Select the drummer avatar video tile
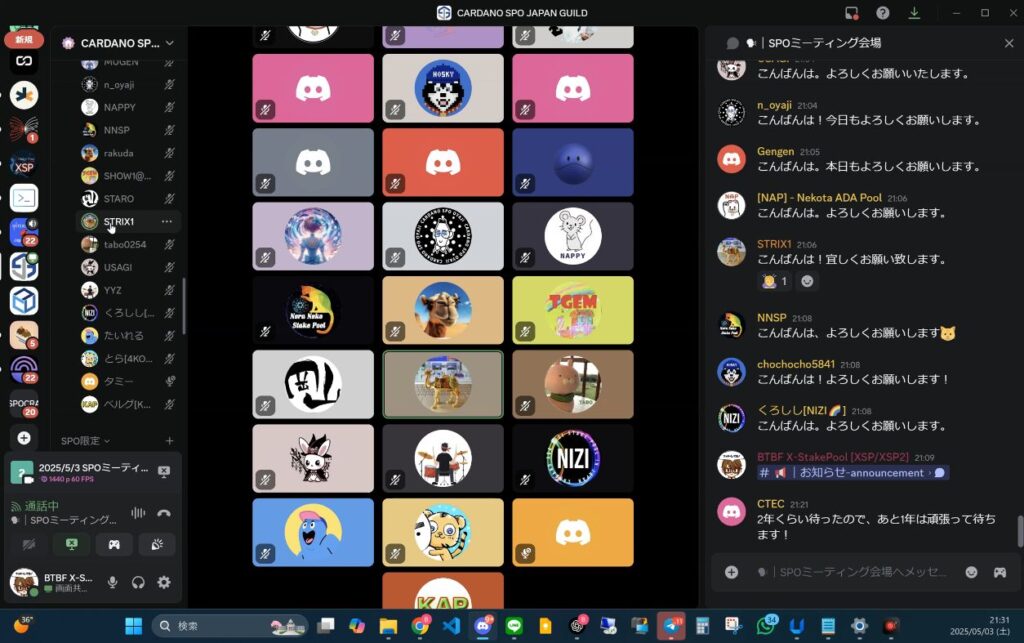 click(x=443, y=458)
